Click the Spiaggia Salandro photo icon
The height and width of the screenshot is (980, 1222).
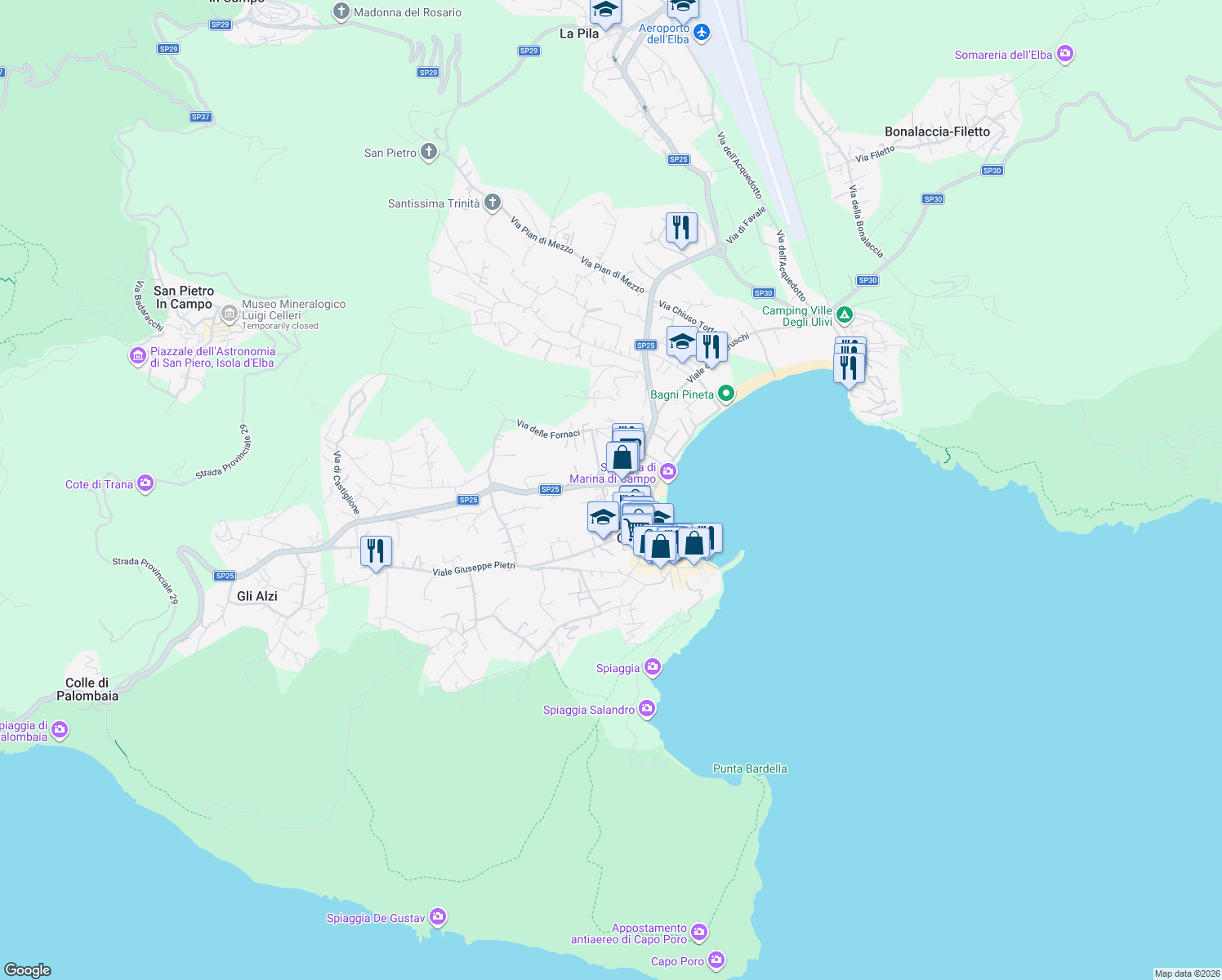647,707
